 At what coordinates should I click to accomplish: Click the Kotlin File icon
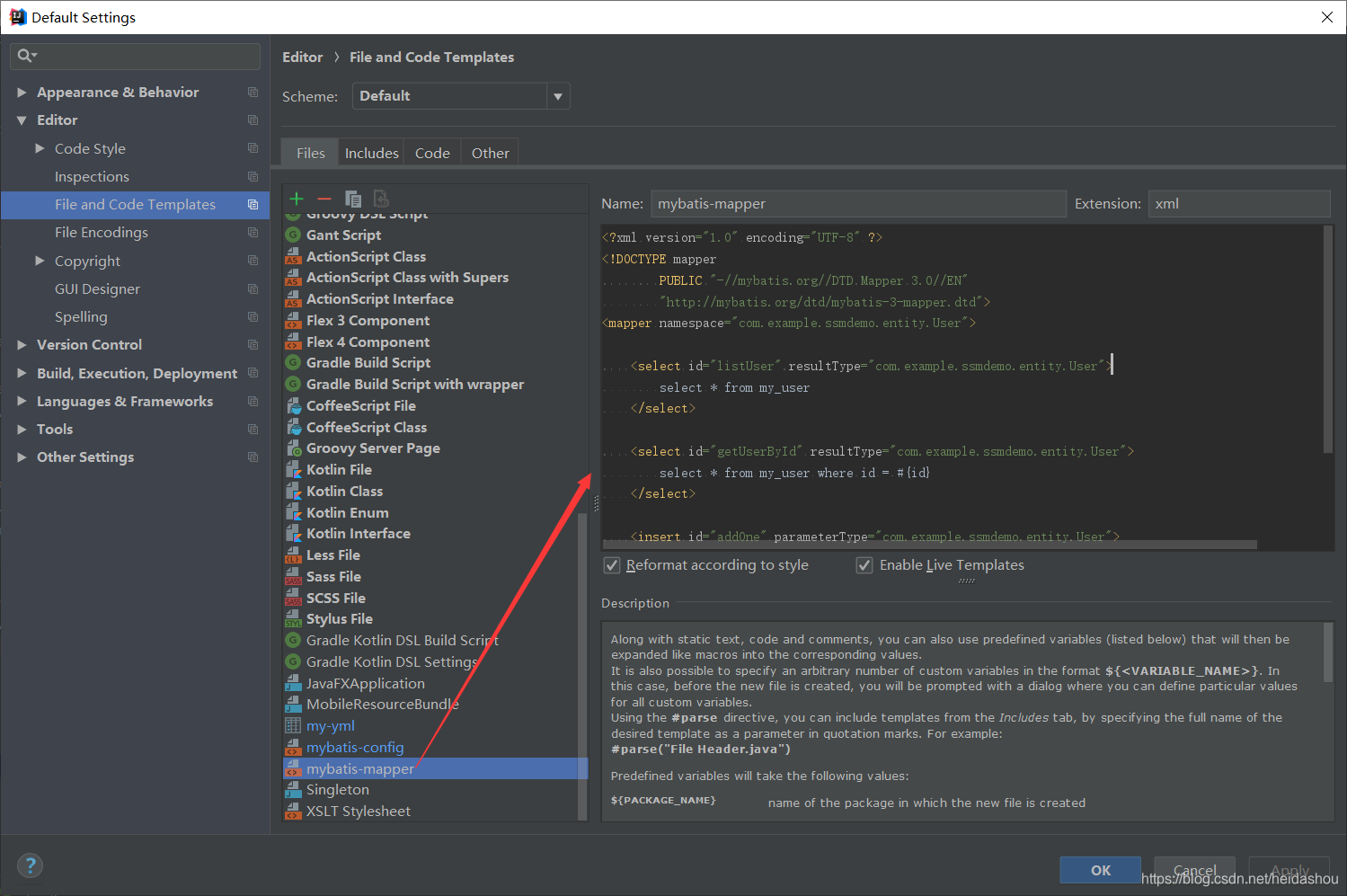(x=293, y=470)
